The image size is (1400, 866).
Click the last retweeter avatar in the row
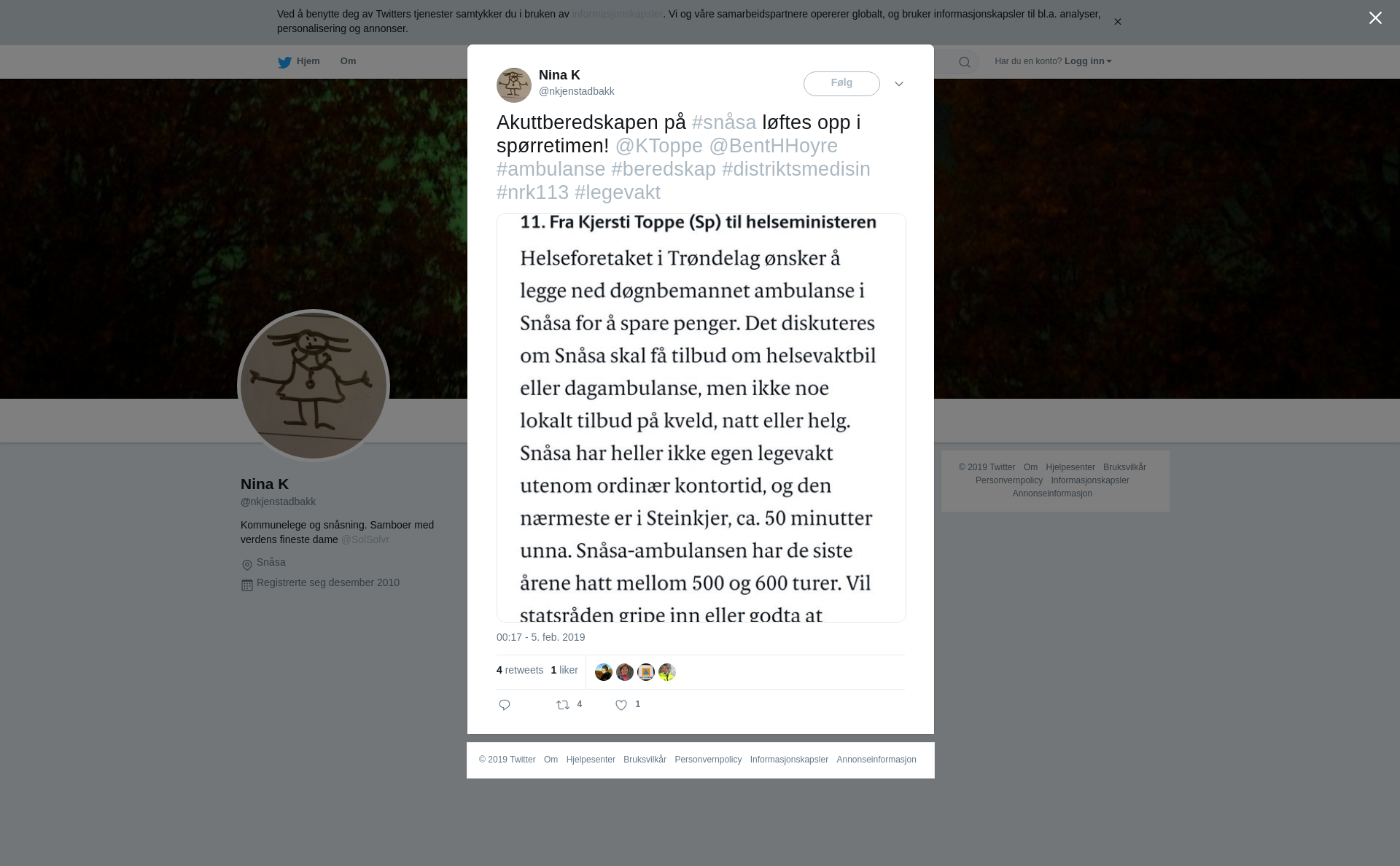[x=667, y=672]
